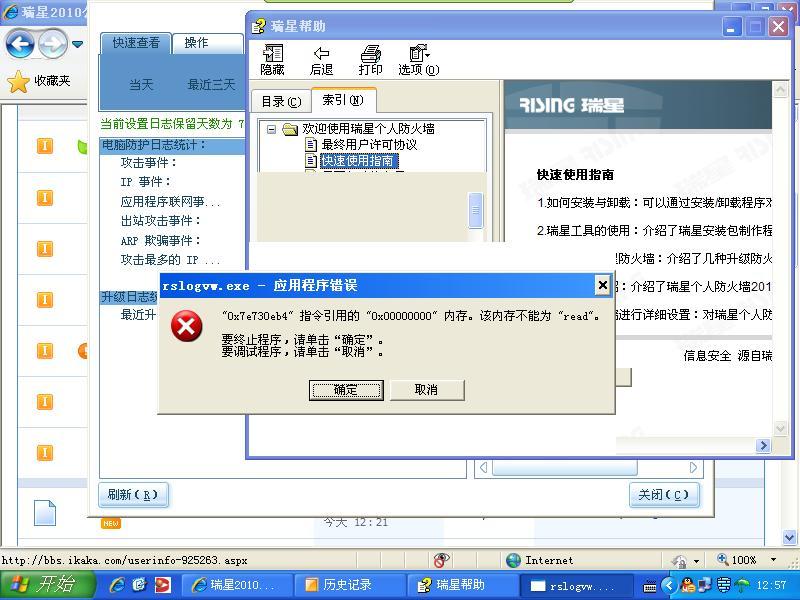800x600 pixels.
Task: Click the Hide (隐藏) toolbar icon in Rising Help
Action: [272, 60]
